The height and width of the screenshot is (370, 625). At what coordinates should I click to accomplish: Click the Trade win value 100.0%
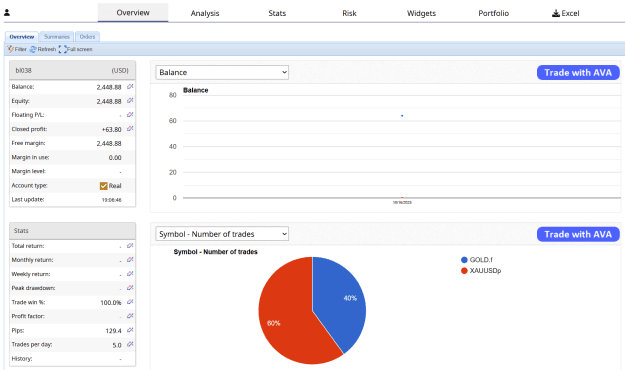coord(111,303)
